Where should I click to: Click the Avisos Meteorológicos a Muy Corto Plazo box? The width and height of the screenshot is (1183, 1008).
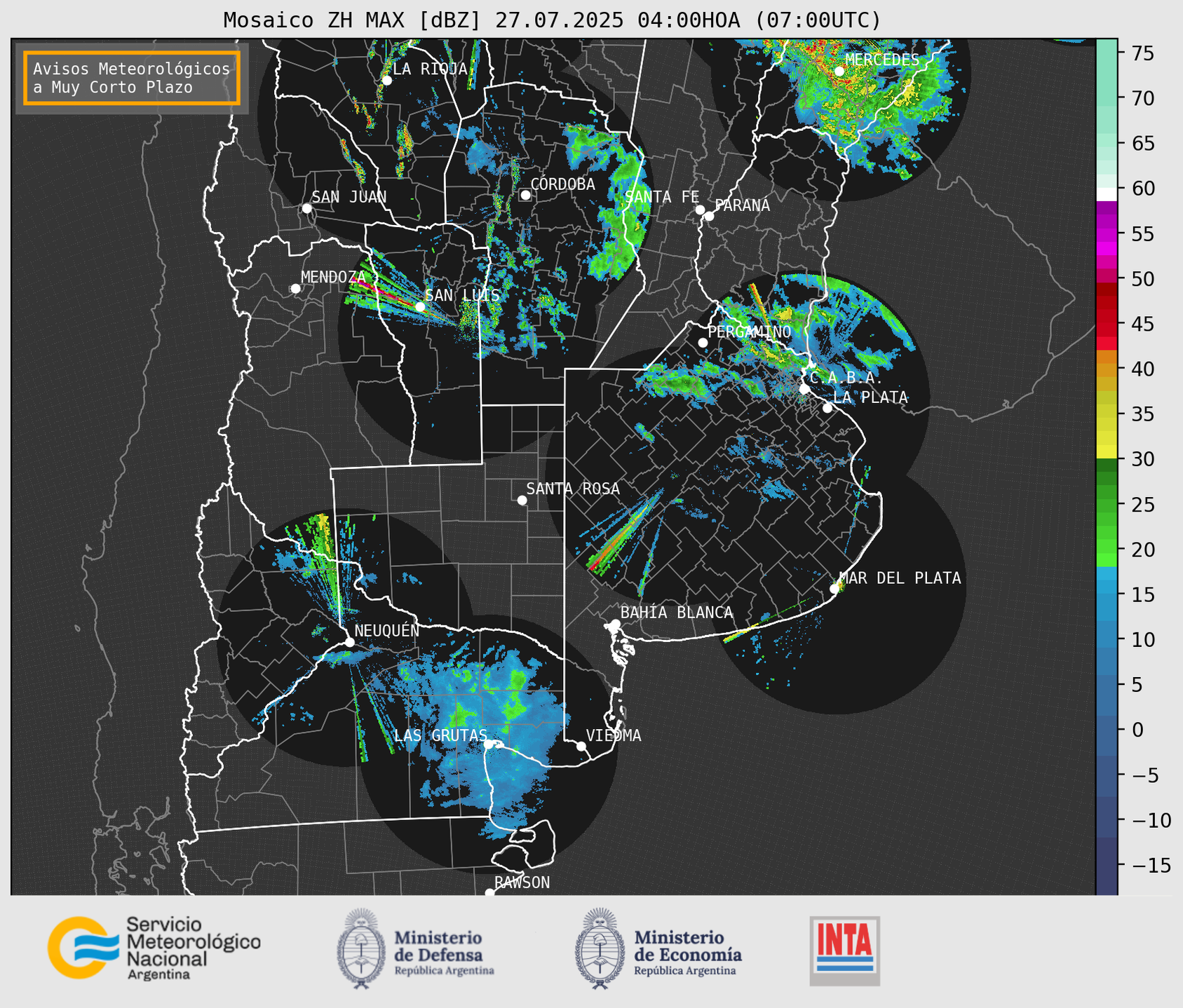point(132,78)
